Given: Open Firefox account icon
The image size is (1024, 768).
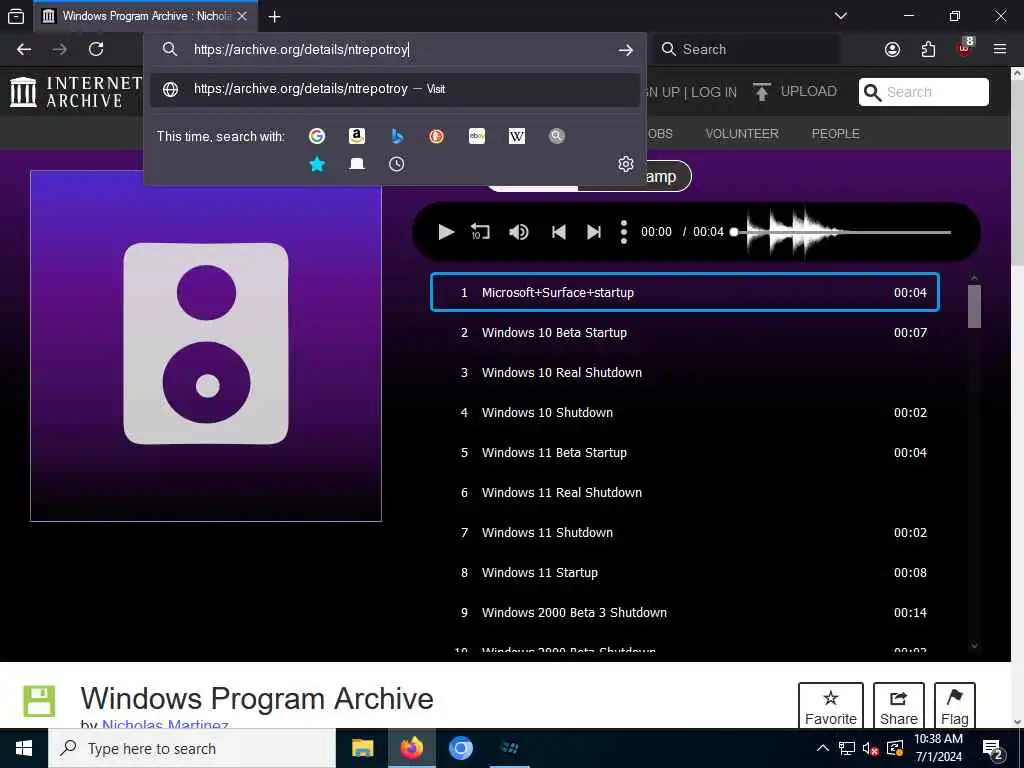Looking at the screenshot, I should coord(892,49).
